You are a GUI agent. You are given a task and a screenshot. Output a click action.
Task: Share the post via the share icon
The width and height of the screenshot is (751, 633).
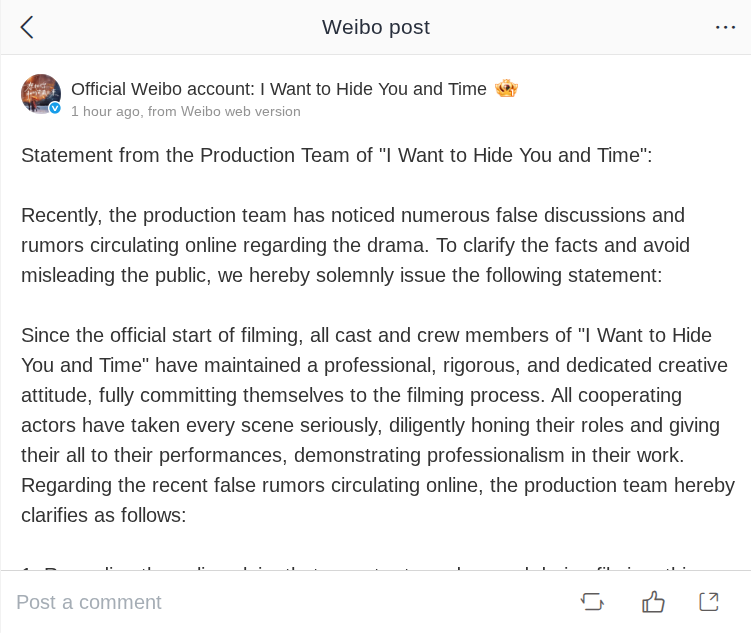pyautogui.click(x=709, y=601)
